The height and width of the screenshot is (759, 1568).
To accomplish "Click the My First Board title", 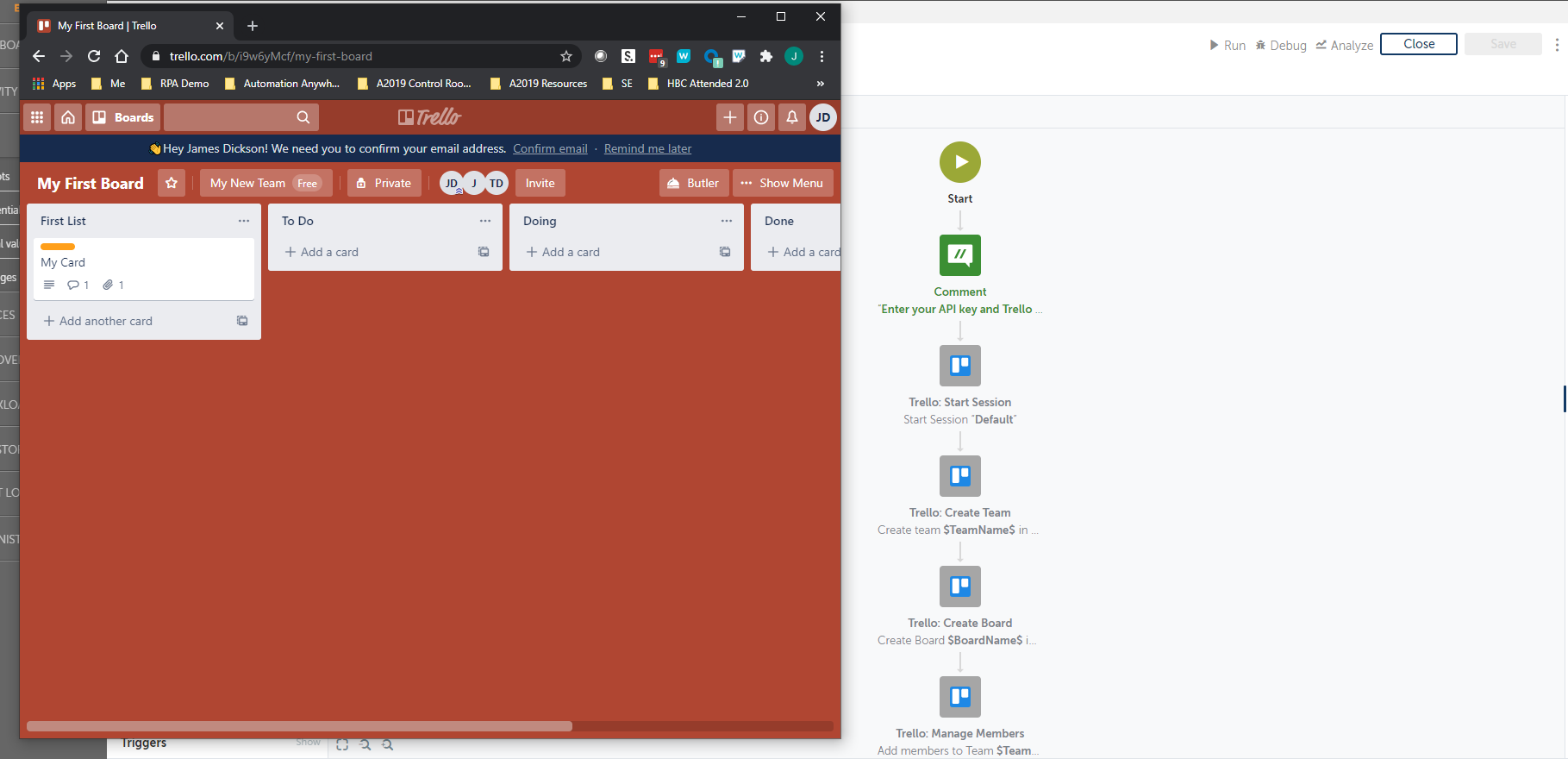I will click(x=91, y=183).
